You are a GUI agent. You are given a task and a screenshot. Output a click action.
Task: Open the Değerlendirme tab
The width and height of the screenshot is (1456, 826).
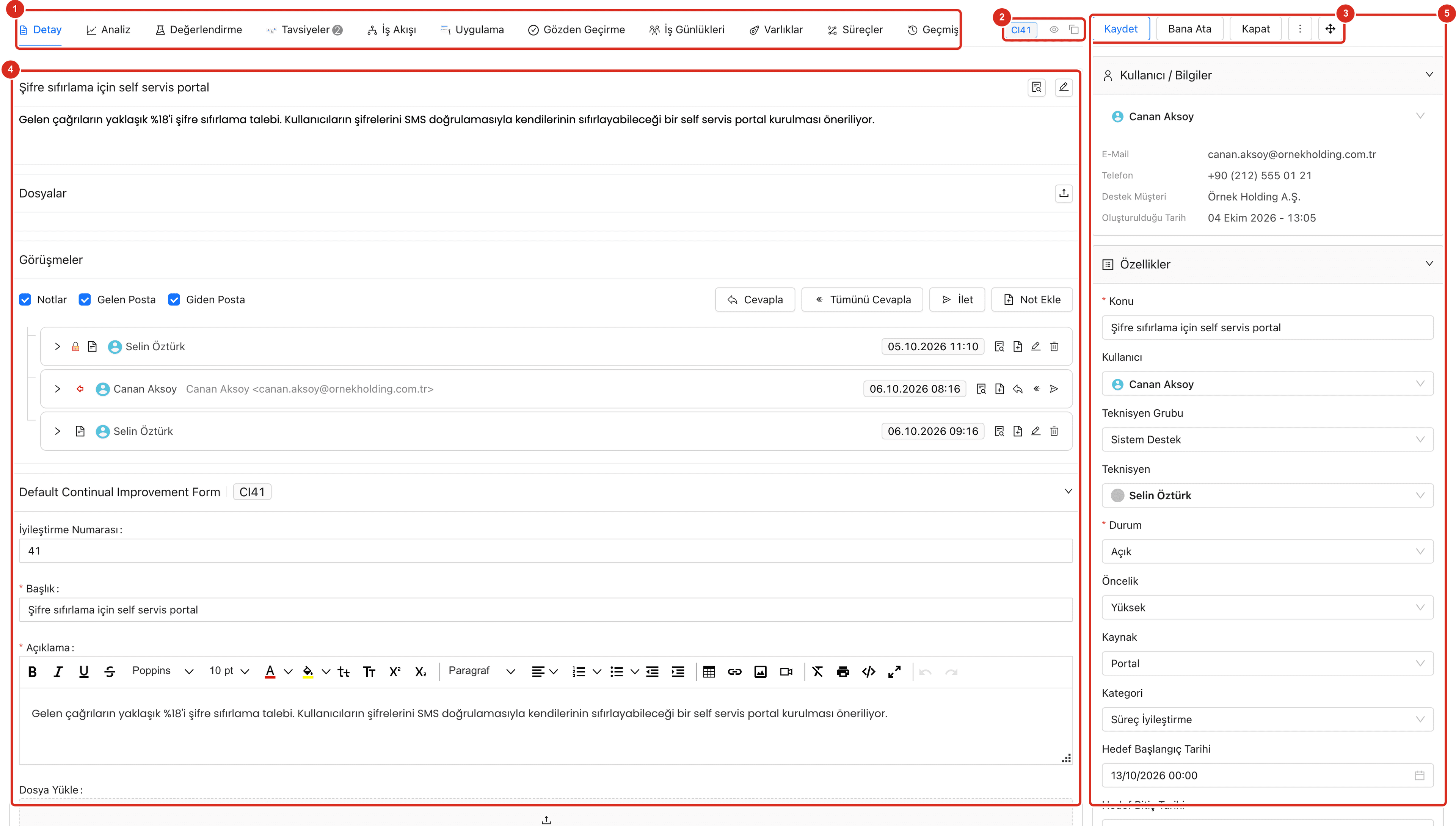pyautogui.click(x=199, y=30)
